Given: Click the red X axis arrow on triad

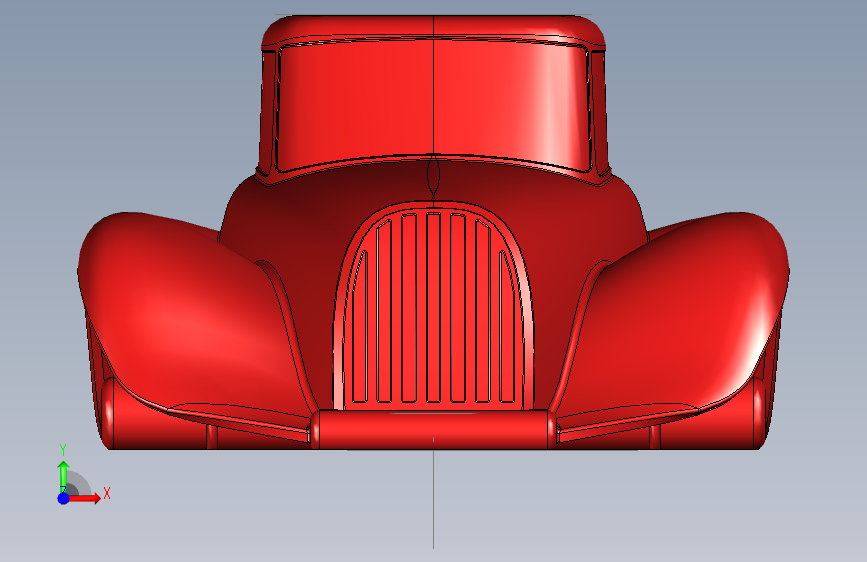Looking at the screenshot, I should point(84,498).
